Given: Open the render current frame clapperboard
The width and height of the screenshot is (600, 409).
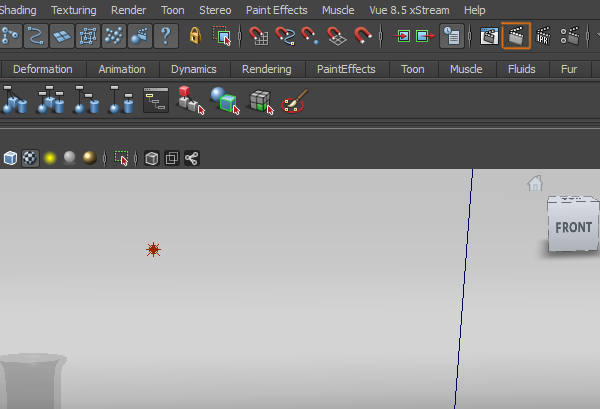Looking at the screenshot, I should tap(489, 37).
